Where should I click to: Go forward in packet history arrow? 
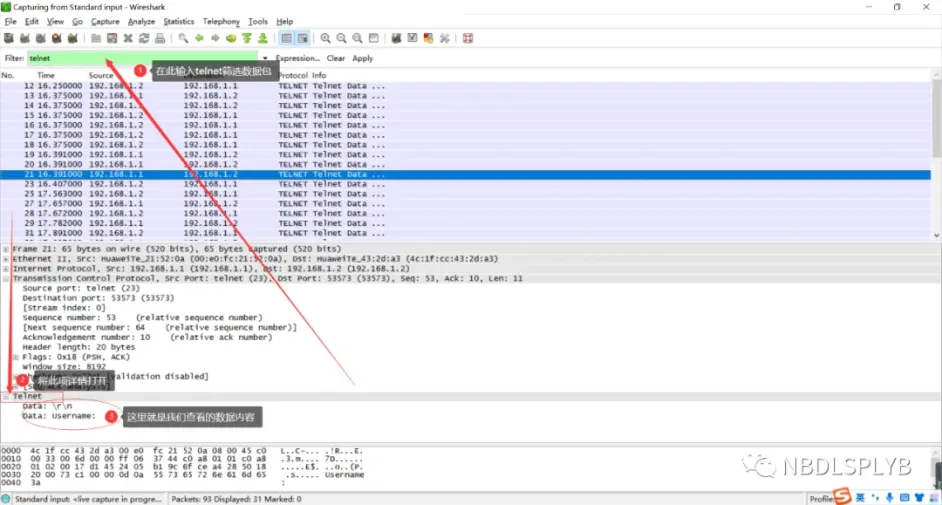click(215, 38)
